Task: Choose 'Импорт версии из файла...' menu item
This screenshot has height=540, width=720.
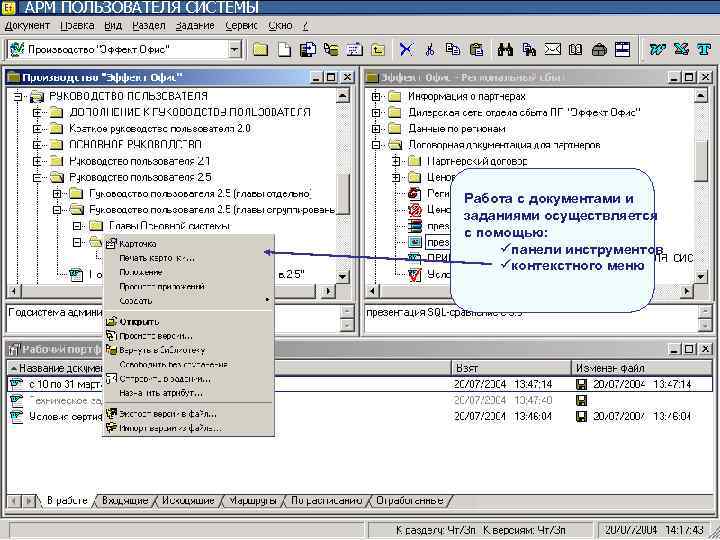Action: coord(189,428)
